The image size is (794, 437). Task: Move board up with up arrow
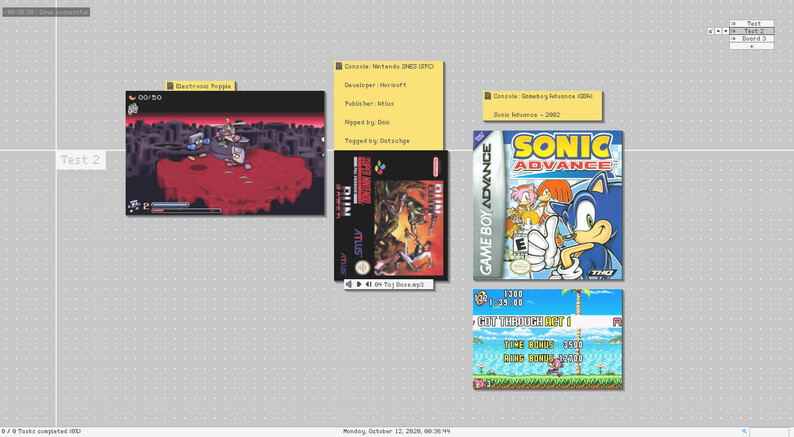[717, 31]
